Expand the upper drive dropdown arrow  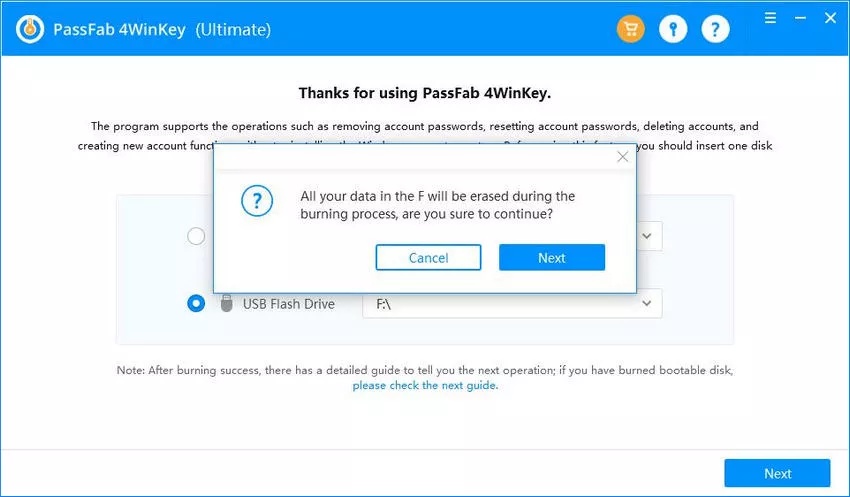click(647, 236)
